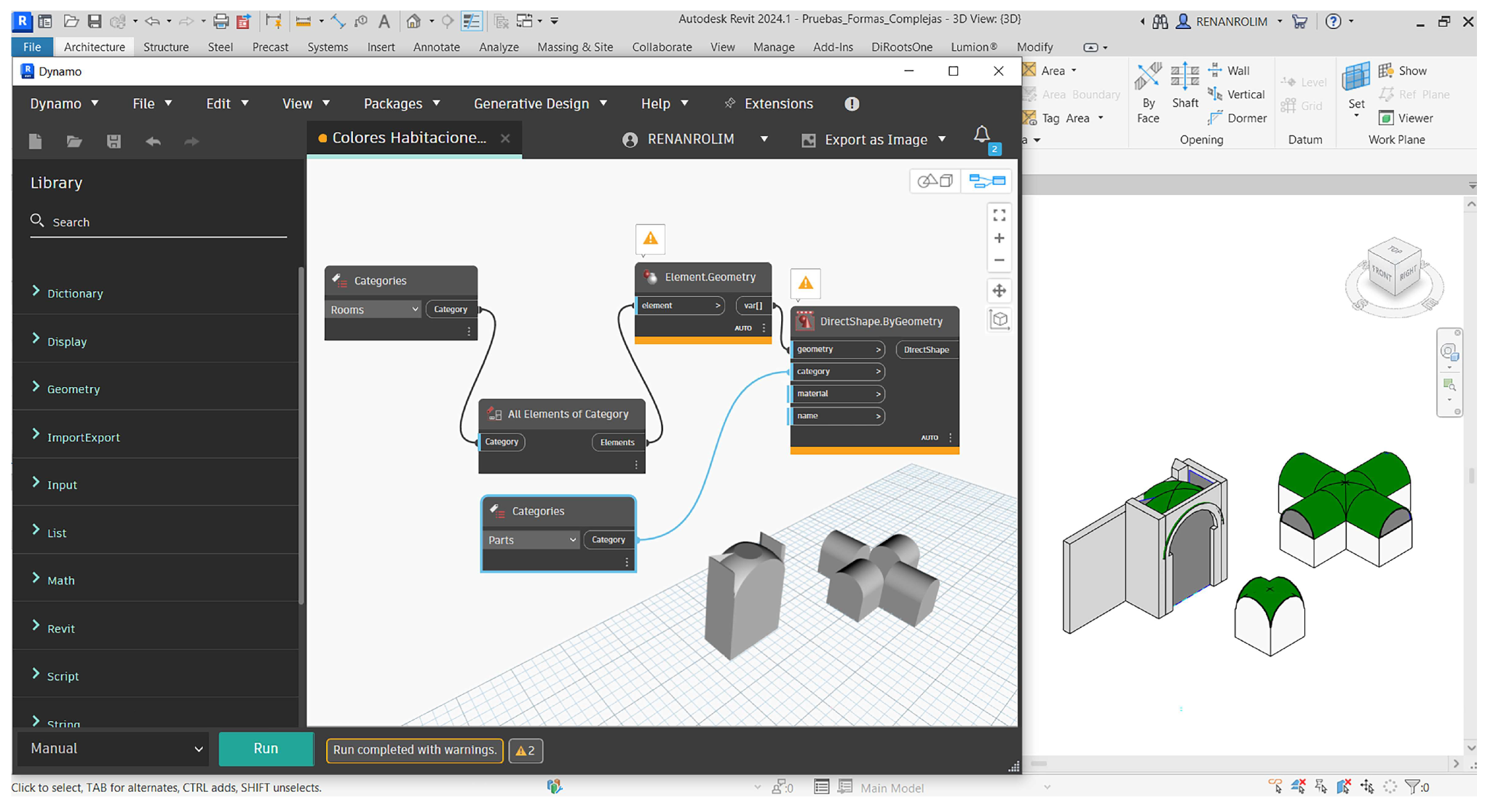Open the Rooms category dropdown
The image size is (1493, 812).
coord(373,310)
